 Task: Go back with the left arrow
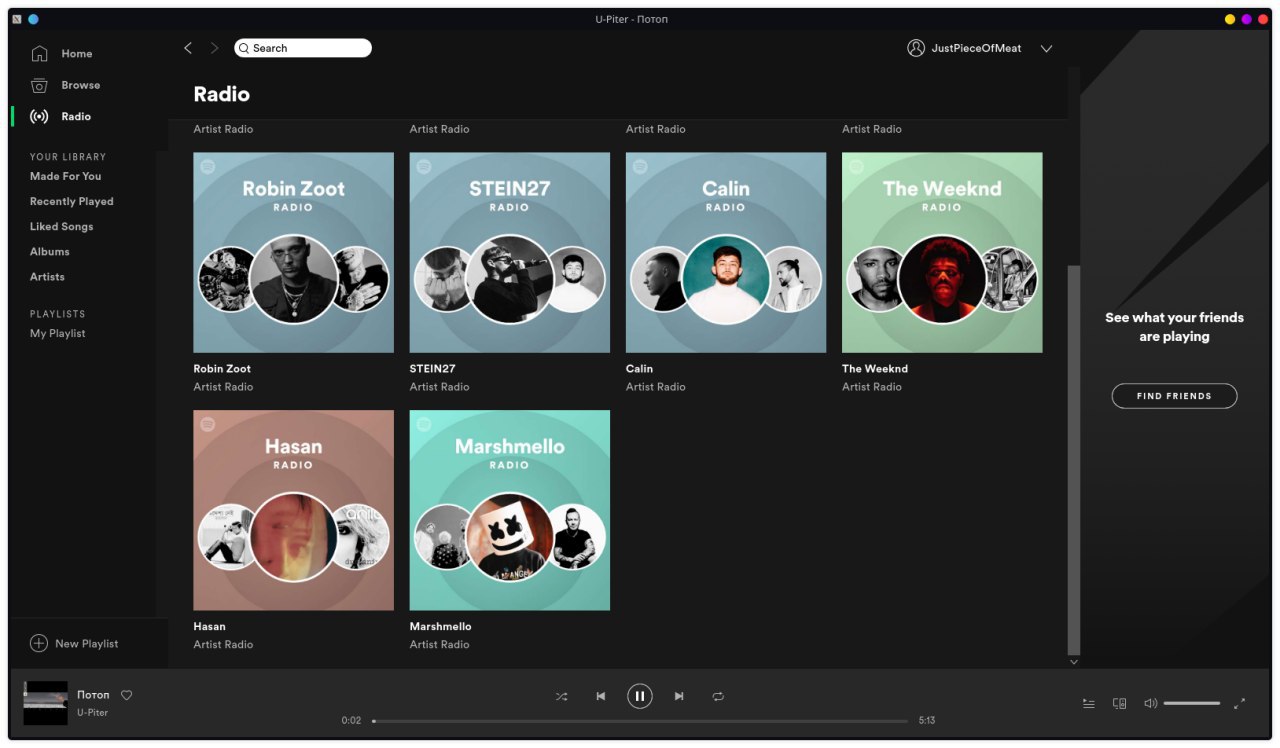click(188, 48)
